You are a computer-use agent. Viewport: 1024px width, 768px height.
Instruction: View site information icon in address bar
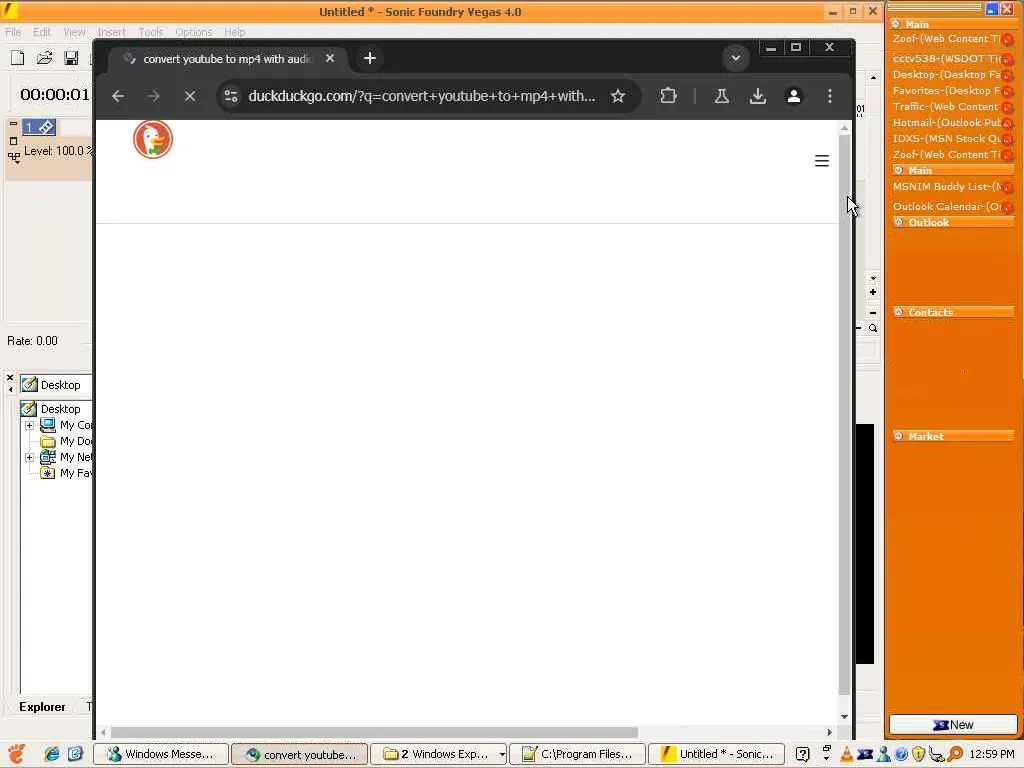pyautogui.click(x=231, y=96)
